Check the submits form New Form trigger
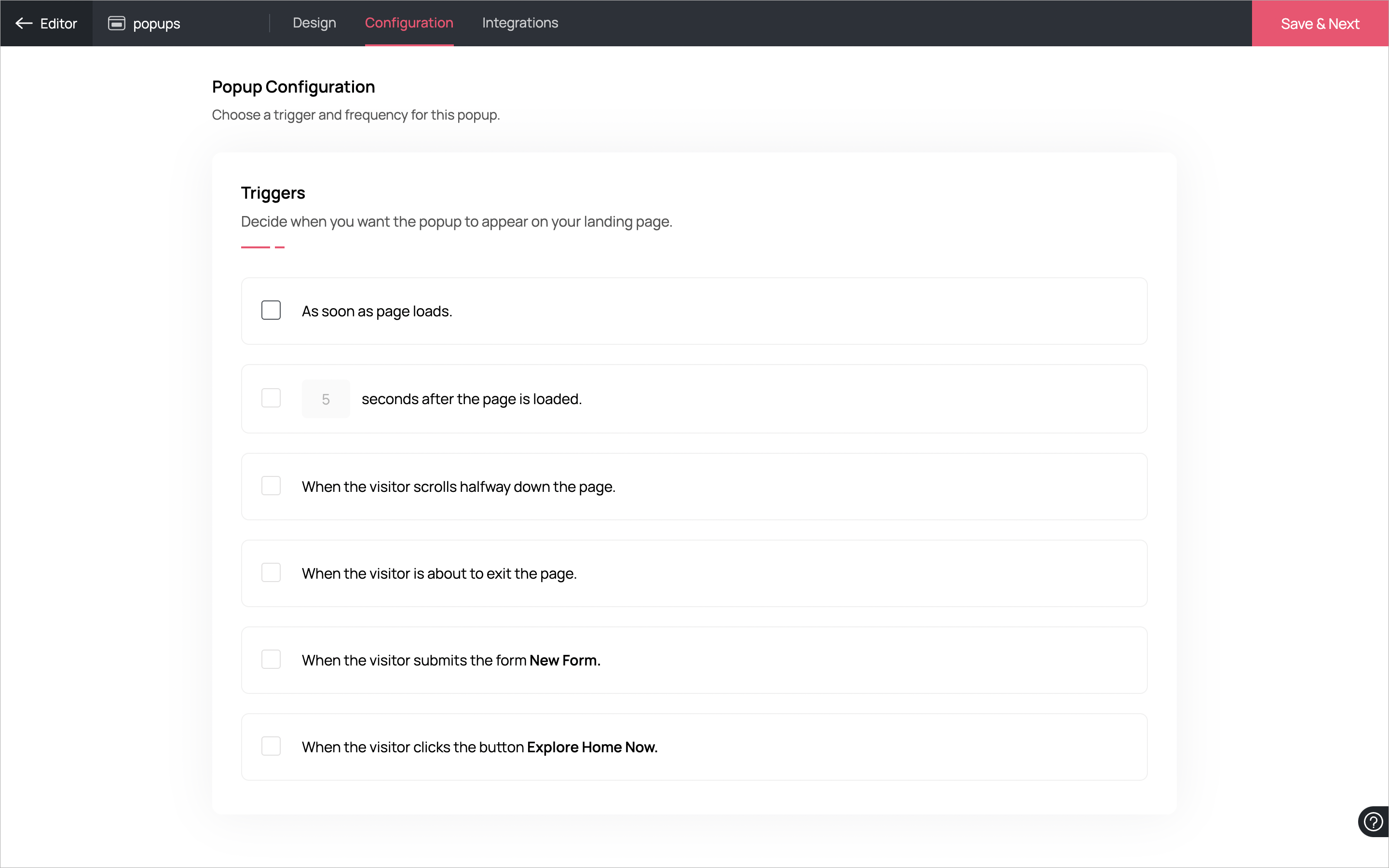Screen dimensions: 1389x868 click(x=271, y=660)
